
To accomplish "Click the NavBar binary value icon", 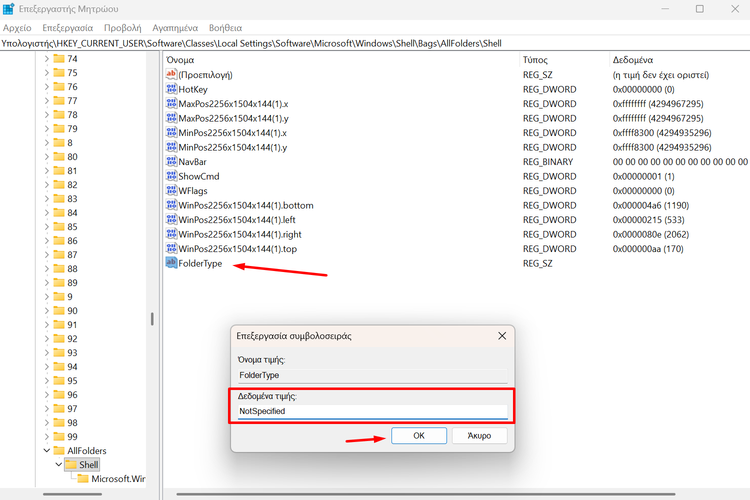I will pos(171,161).
